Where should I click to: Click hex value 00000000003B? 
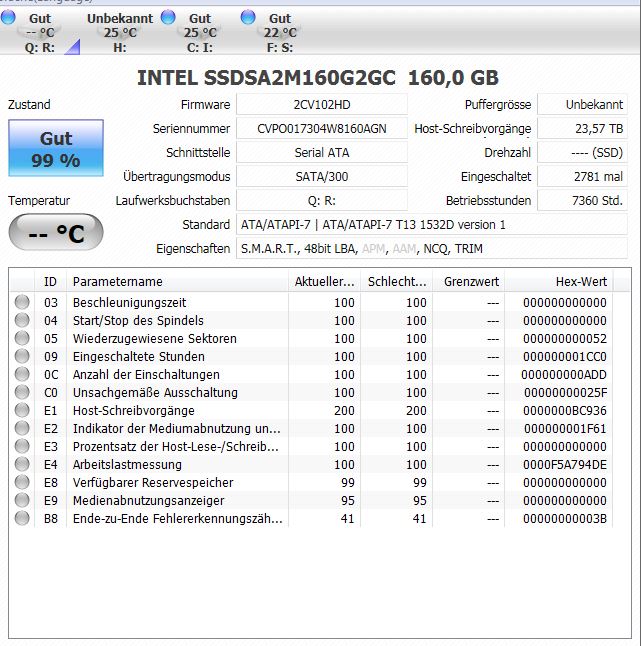(565, 518)
